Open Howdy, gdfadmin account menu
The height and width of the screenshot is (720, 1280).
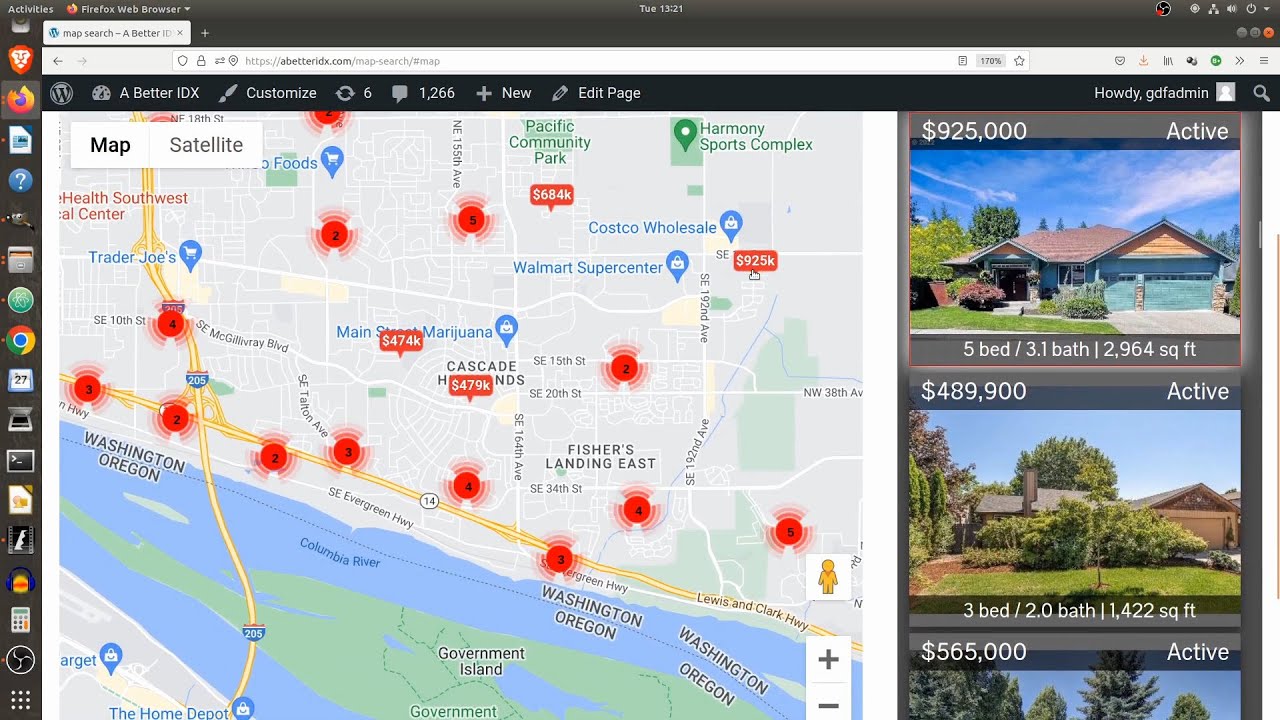point(1164,93)
